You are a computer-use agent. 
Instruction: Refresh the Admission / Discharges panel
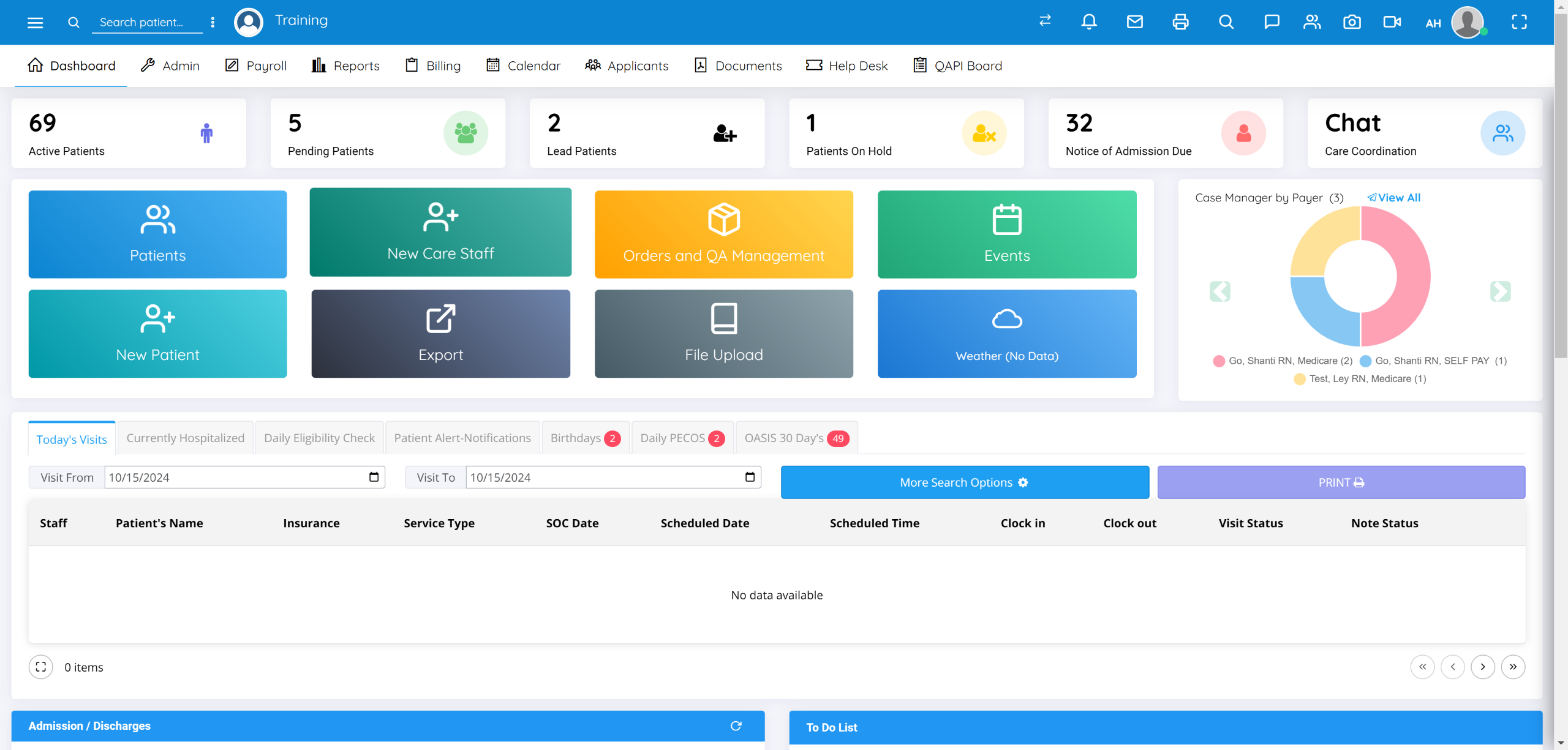point(736,726)
